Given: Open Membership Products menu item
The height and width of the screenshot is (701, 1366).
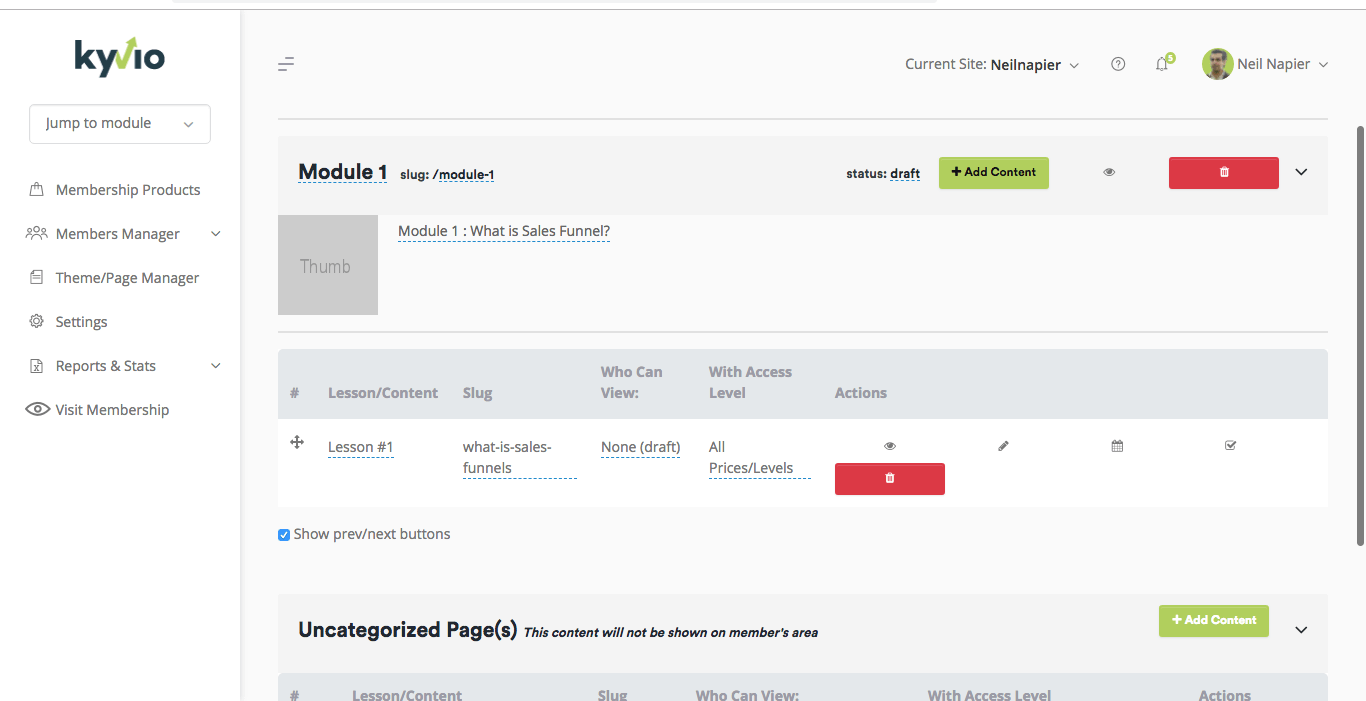Looking at the screenshot, I should pyautogui.click(x=128, y=189).
